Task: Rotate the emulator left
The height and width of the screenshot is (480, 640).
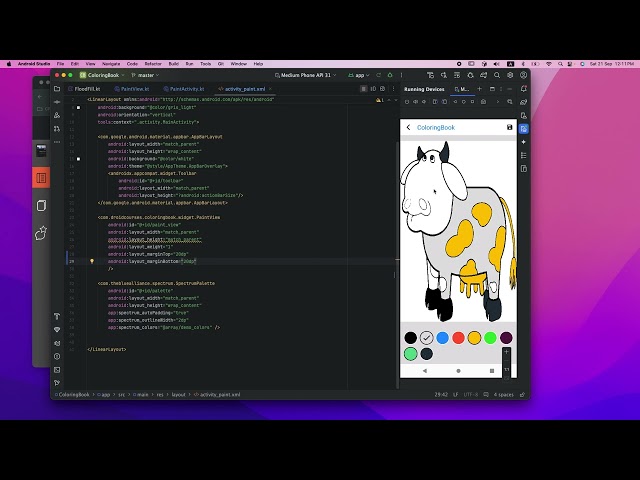Action: click(435, 102)
